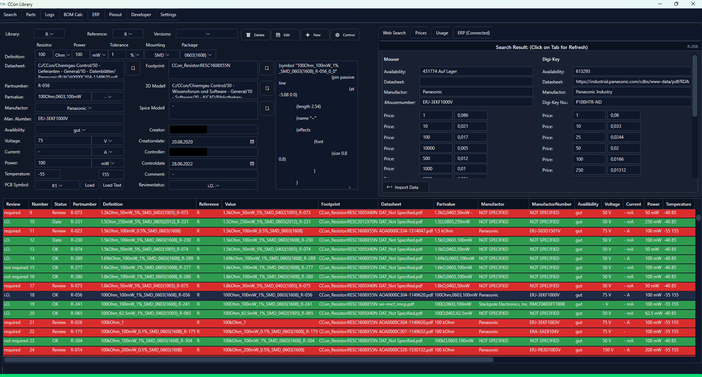This screenshot has width=702, height=377.
Task: Select table row with partnumber R-241
Action: coord(349,304)
